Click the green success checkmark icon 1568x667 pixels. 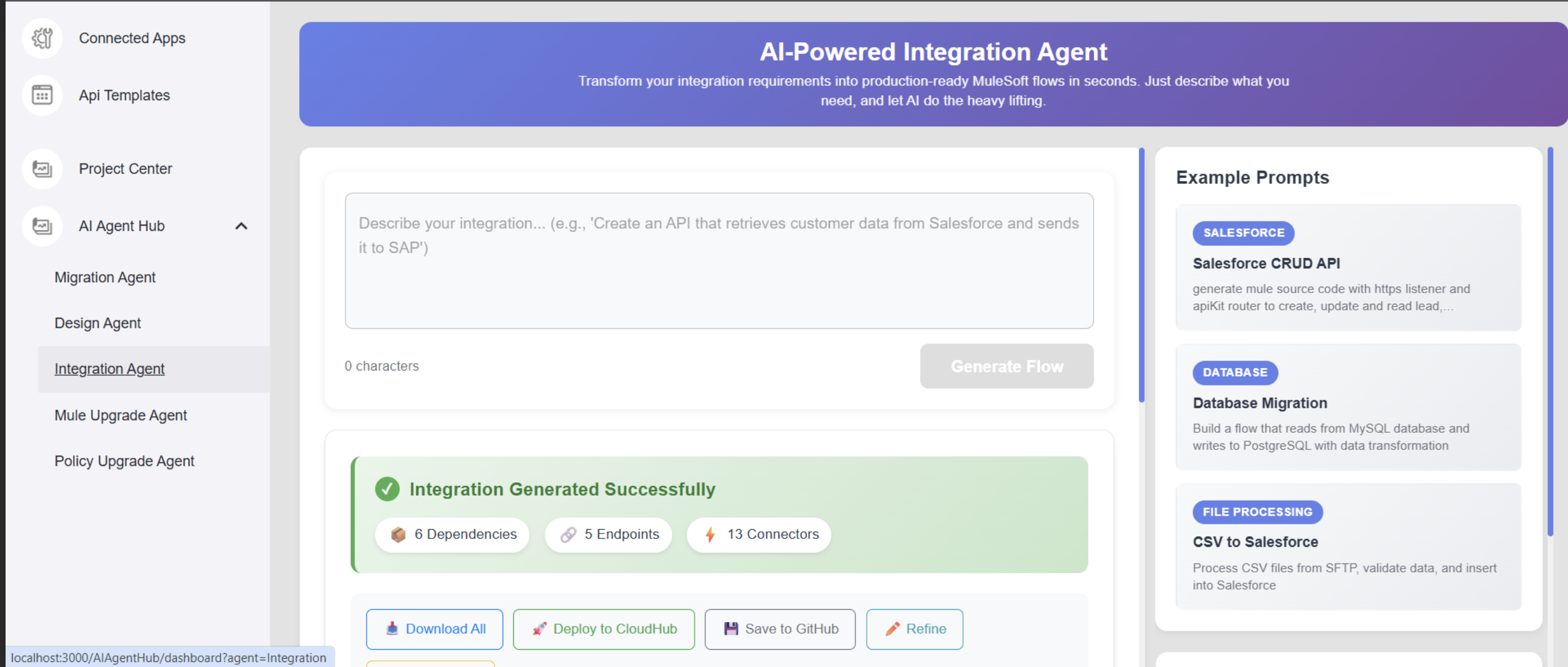(387, 489)
